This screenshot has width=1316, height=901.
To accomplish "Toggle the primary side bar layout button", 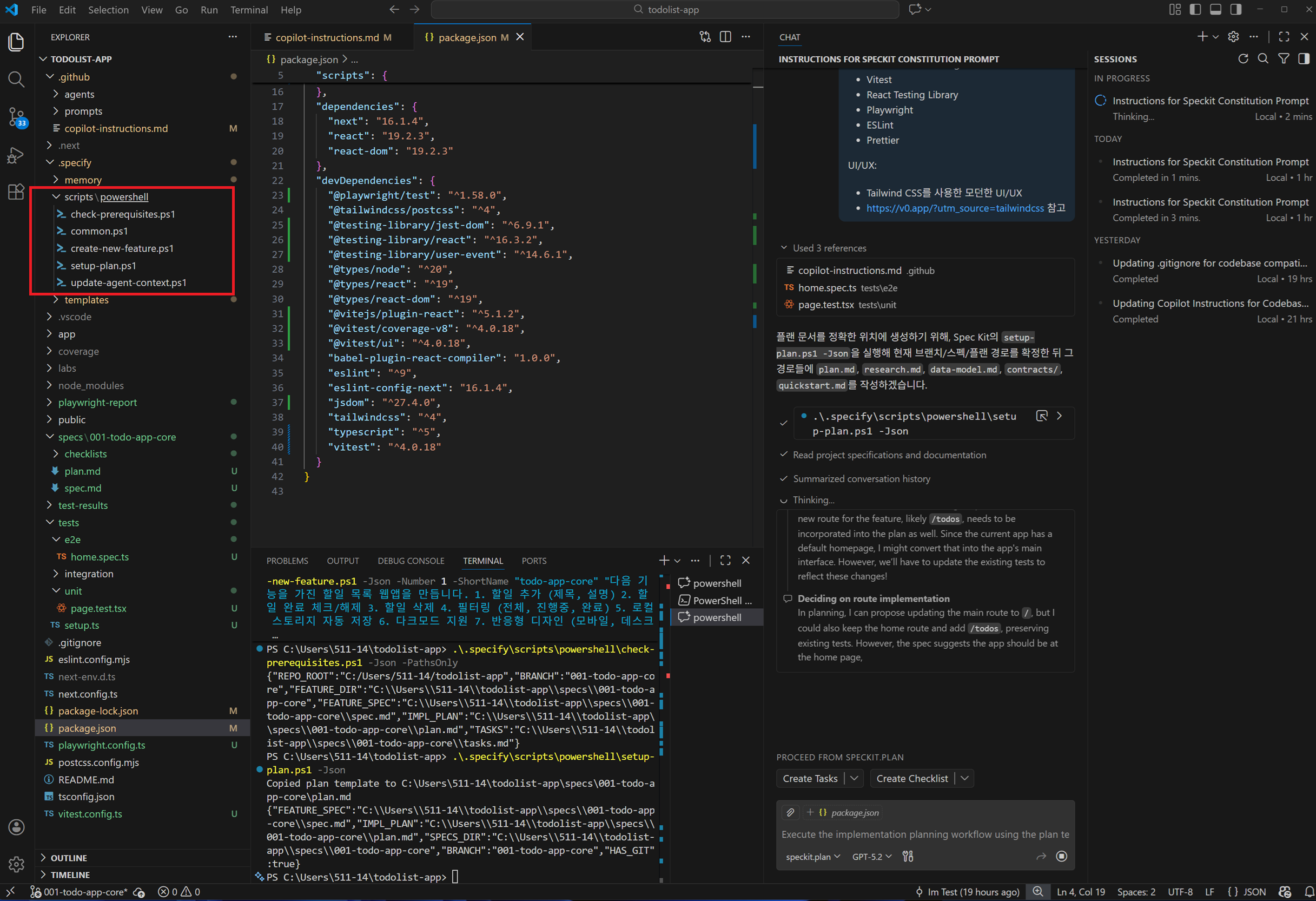I will [1195, 10].
